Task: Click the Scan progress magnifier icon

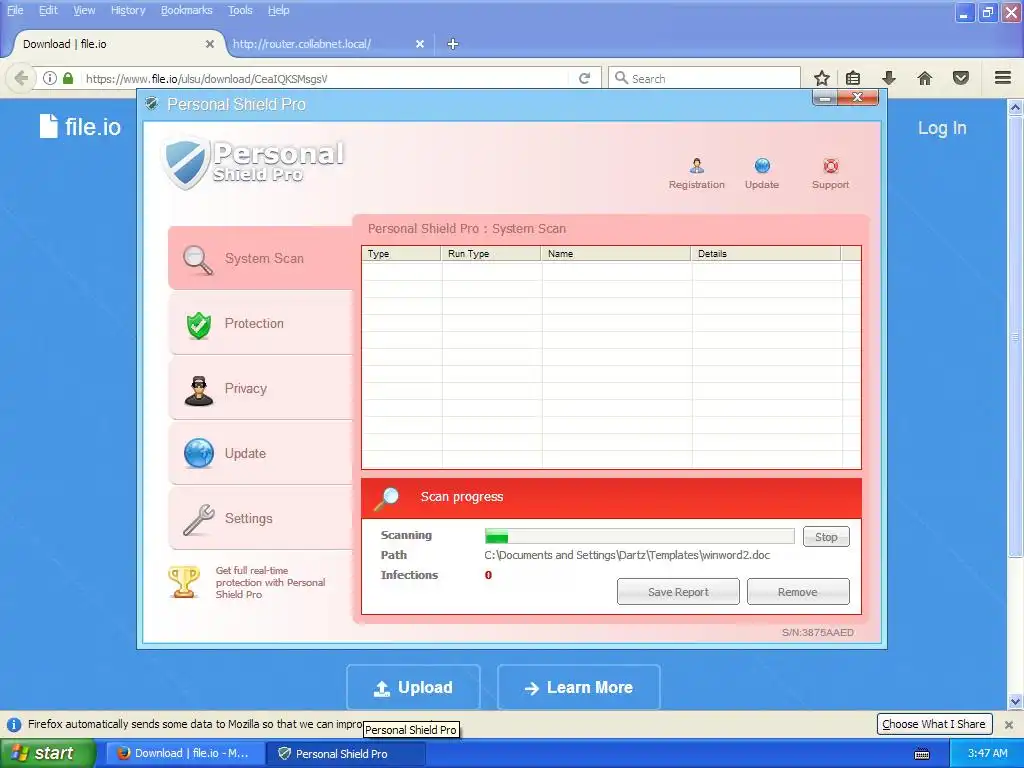Action: tap(386, 498)
